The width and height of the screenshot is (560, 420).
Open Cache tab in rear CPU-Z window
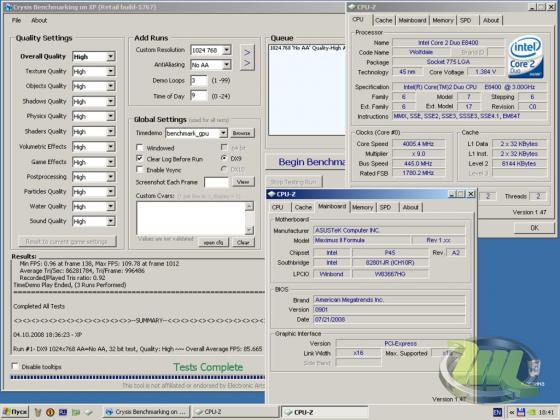[x=384, y=20]
